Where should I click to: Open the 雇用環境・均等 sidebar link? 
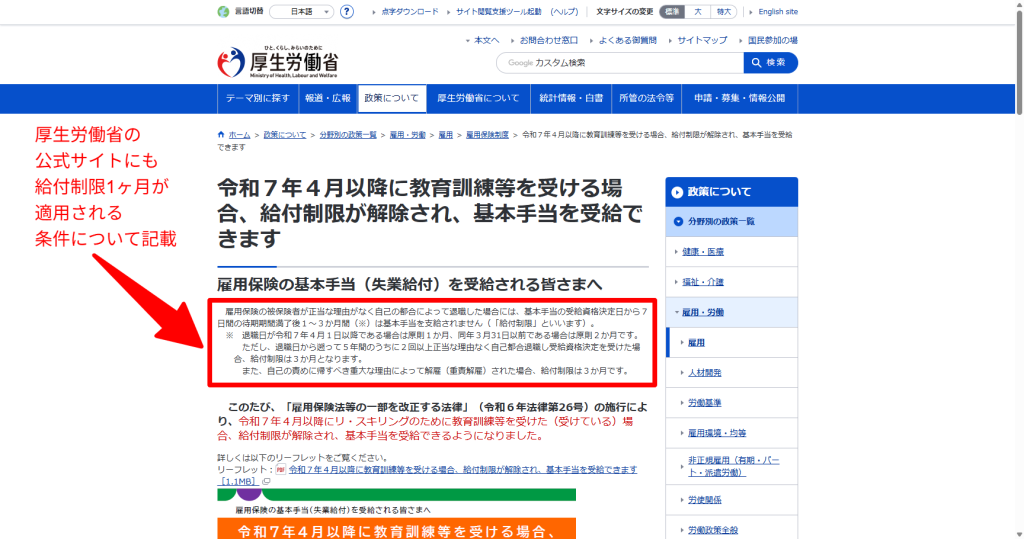click(716, 433)
